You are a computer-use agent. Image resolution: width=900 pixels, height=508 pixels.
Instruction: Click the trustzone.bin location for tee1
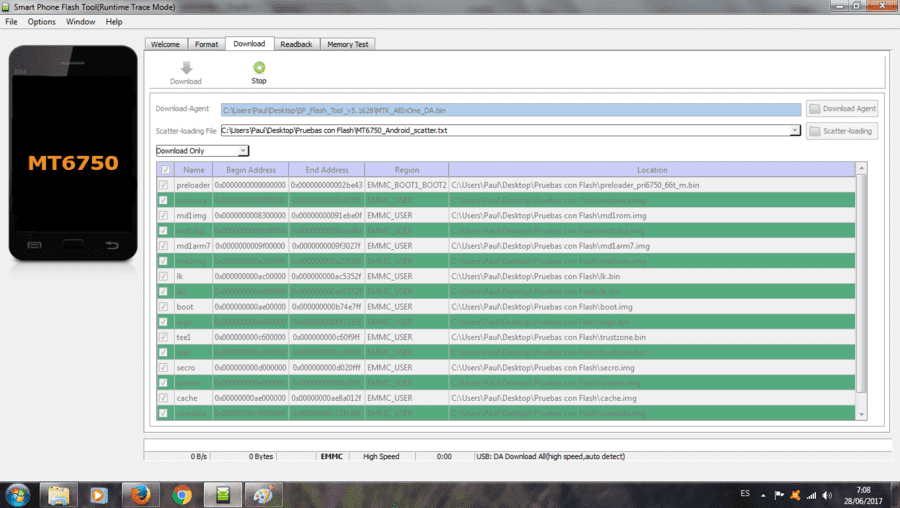[x=652, y=337]
